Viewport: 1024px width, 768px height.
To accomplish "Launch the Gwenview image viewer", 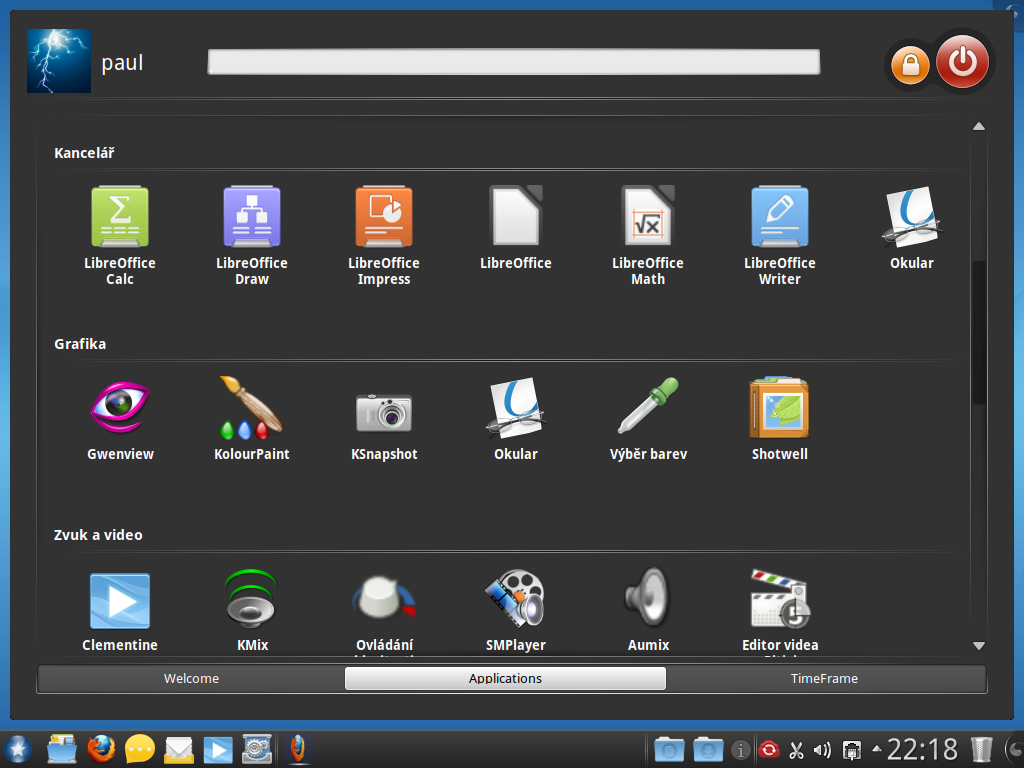I will point(120,419).
